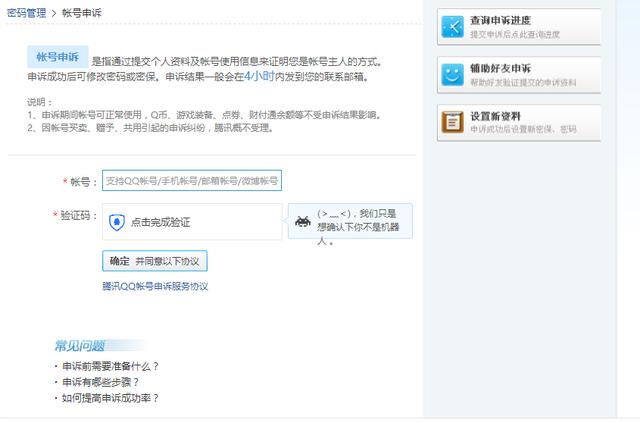This screenshot has width=640, height=423.
Task: Click the 说明 note heading
Action: pos(40,102)
